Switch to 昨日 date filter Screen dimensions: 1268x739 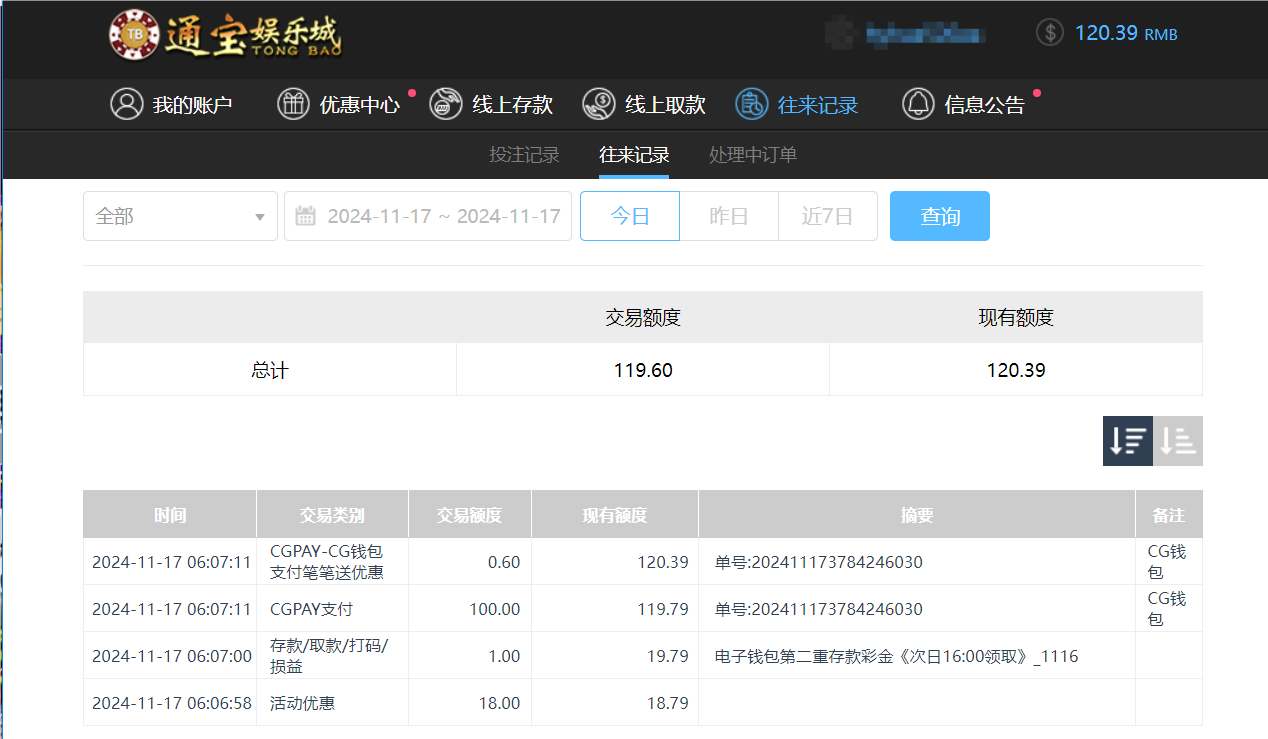click(x=728, y=215)
